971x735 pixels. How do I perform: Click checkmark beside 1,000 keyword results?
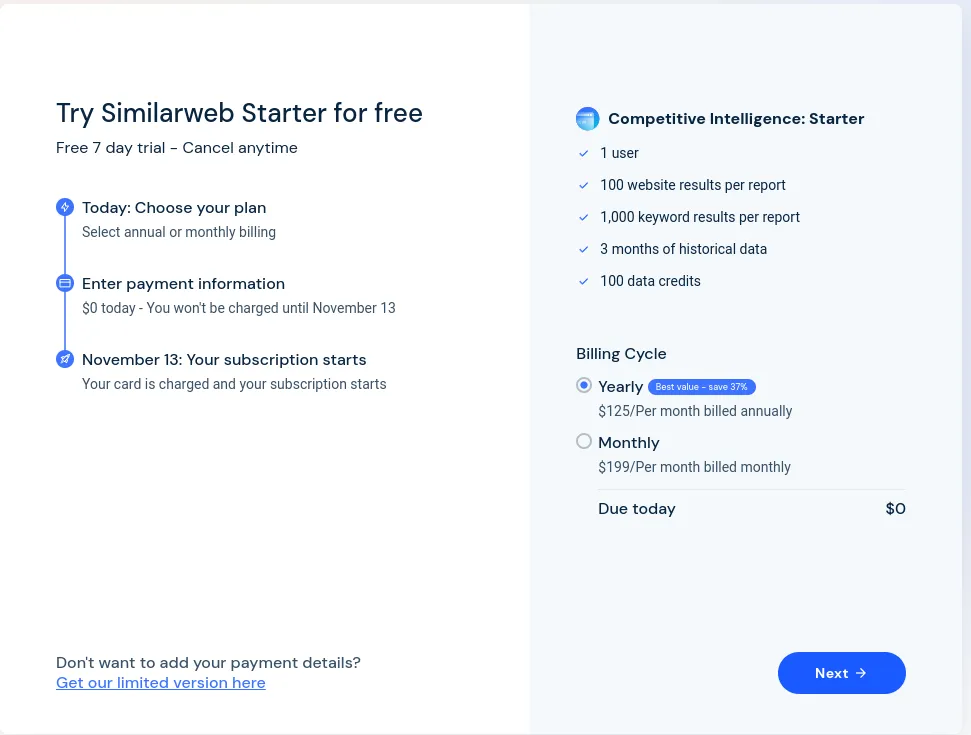pyautogui.click(x=583, y=217)
